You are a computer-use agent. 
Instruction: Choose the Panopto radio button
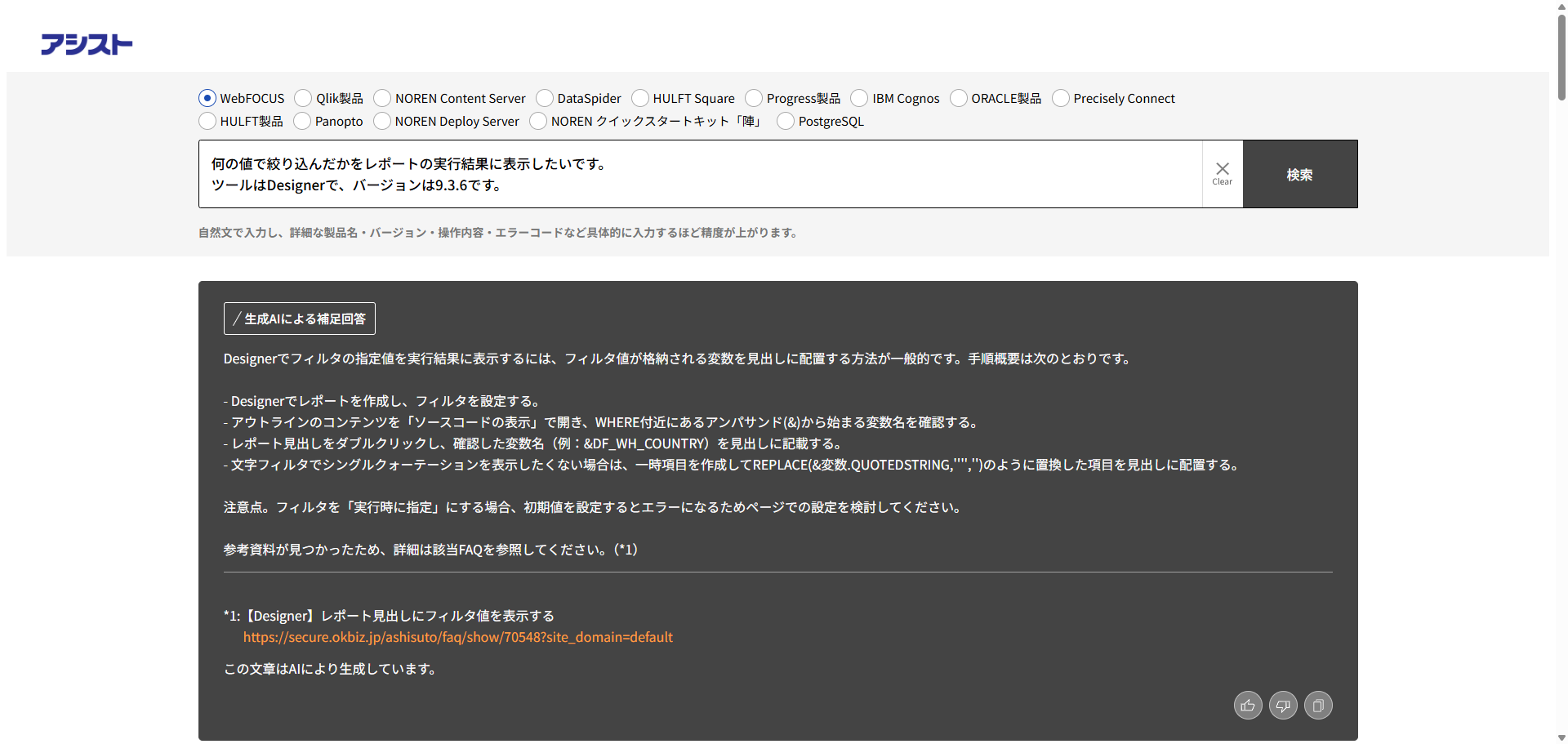(302, 121)
